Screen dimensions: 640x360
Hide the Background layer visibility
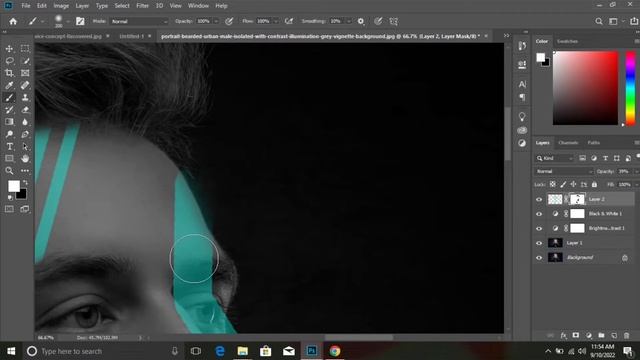(x=539, y=258)
